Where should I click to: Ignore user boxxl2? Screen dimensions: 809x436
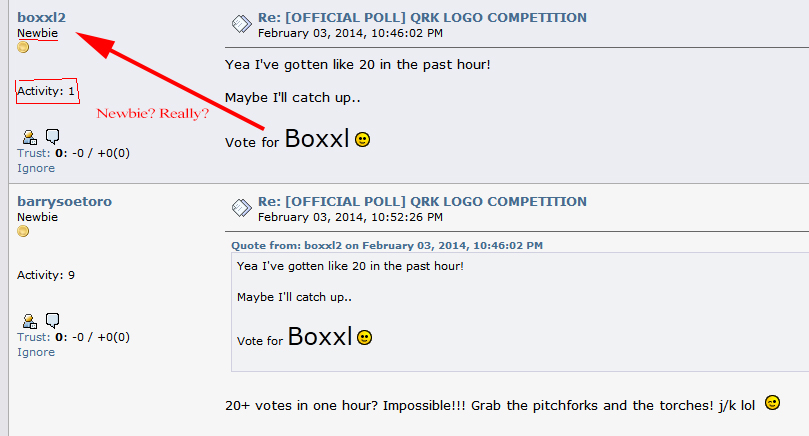coord(36,168)
